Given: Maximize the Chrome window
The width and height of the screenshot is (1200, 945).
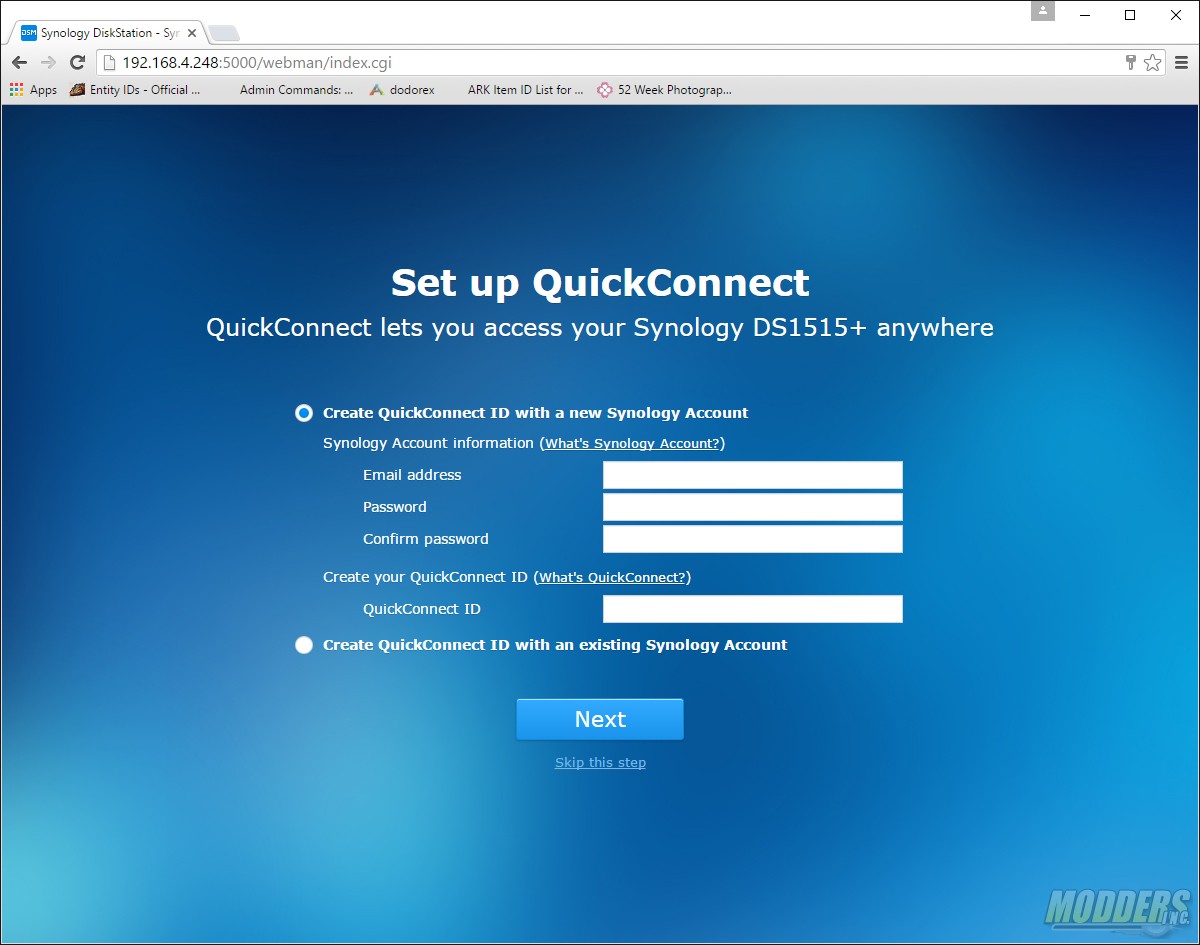Looking at the screenshot, I should pos(1130,15).
